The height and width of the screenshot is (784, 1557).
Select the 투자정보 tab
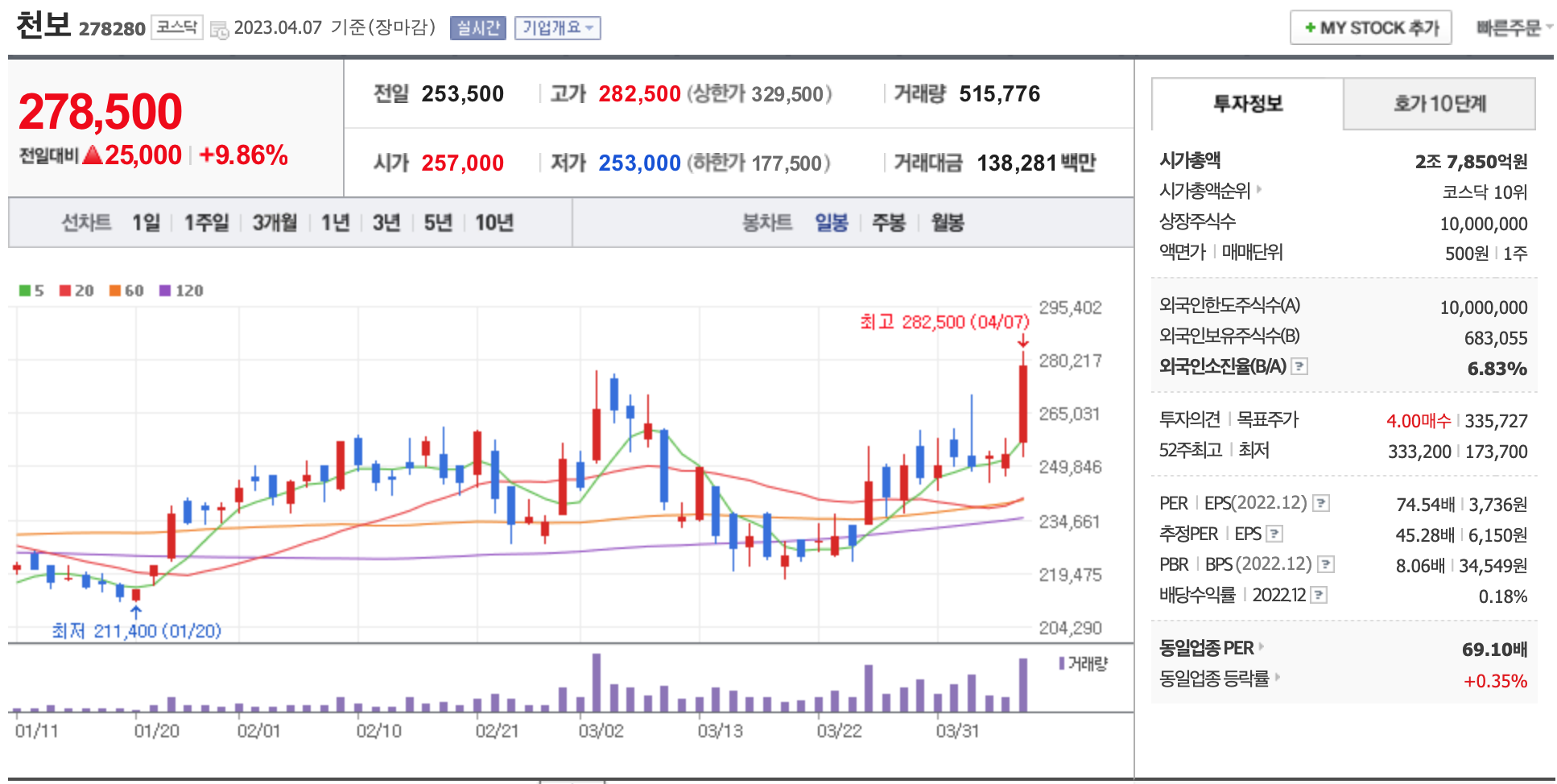(x=1247, y=104)
